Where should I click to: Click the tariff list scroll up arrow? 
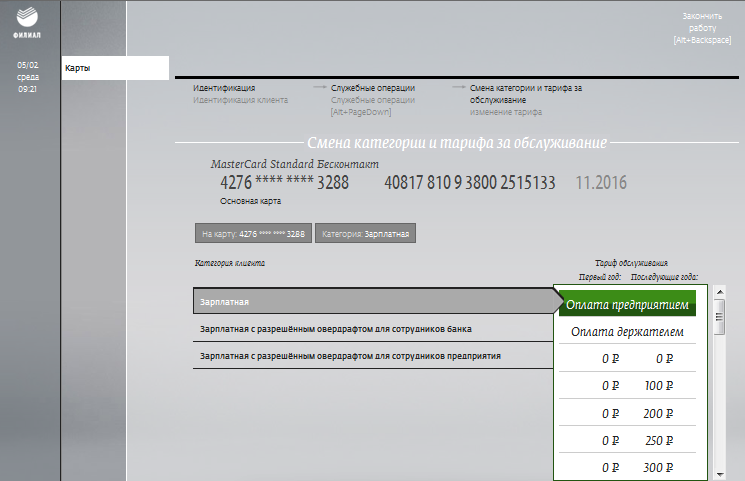coord(720,292)
